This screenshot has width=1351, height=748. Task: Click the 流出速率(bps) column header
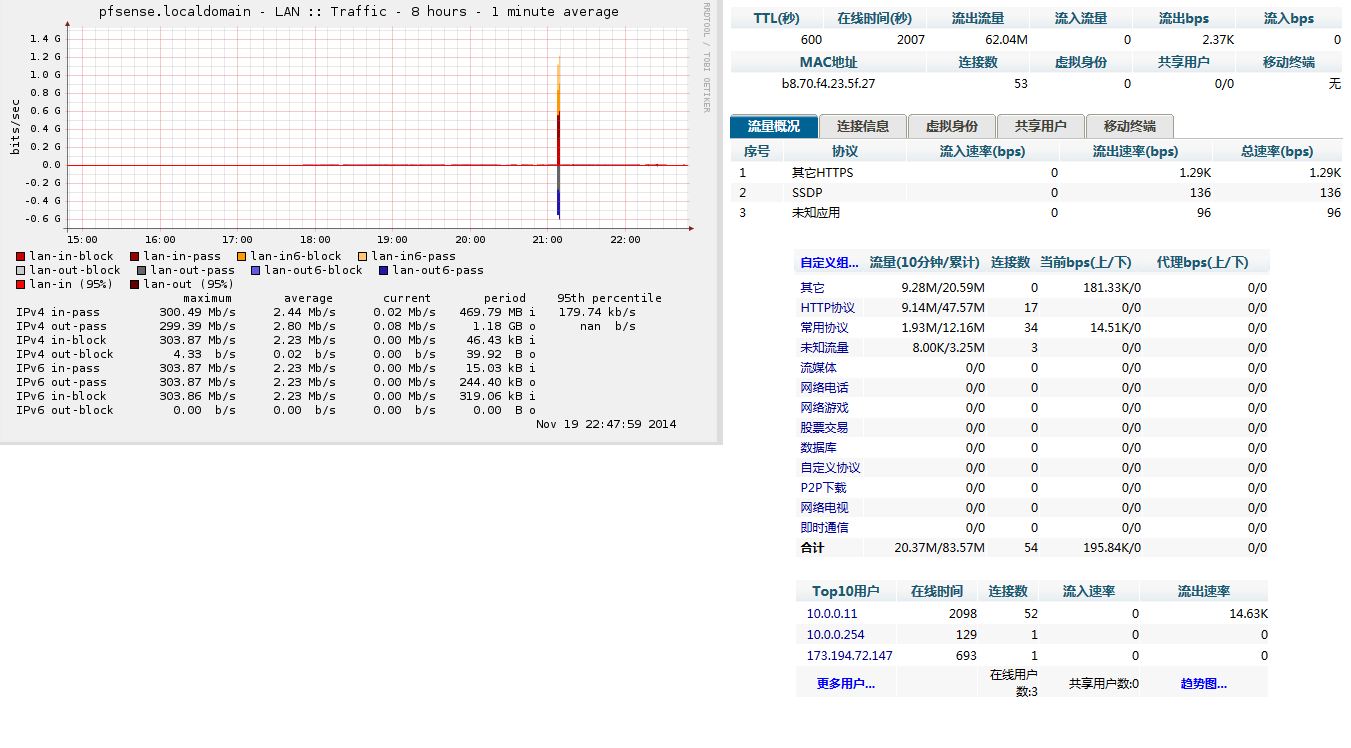(x=1136, y=152)
